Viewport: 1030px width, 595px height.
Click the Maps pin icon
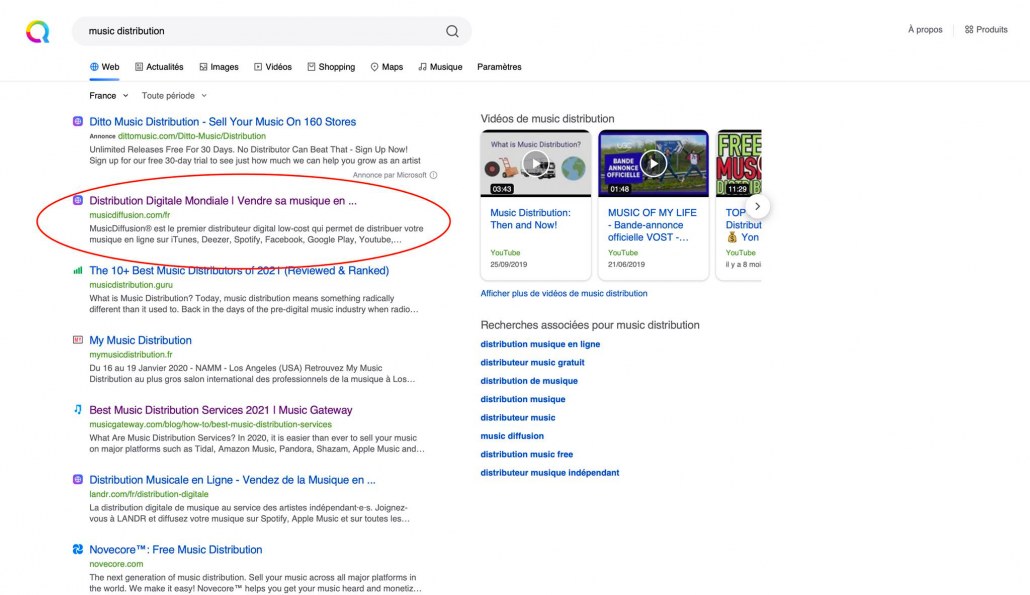374,67
